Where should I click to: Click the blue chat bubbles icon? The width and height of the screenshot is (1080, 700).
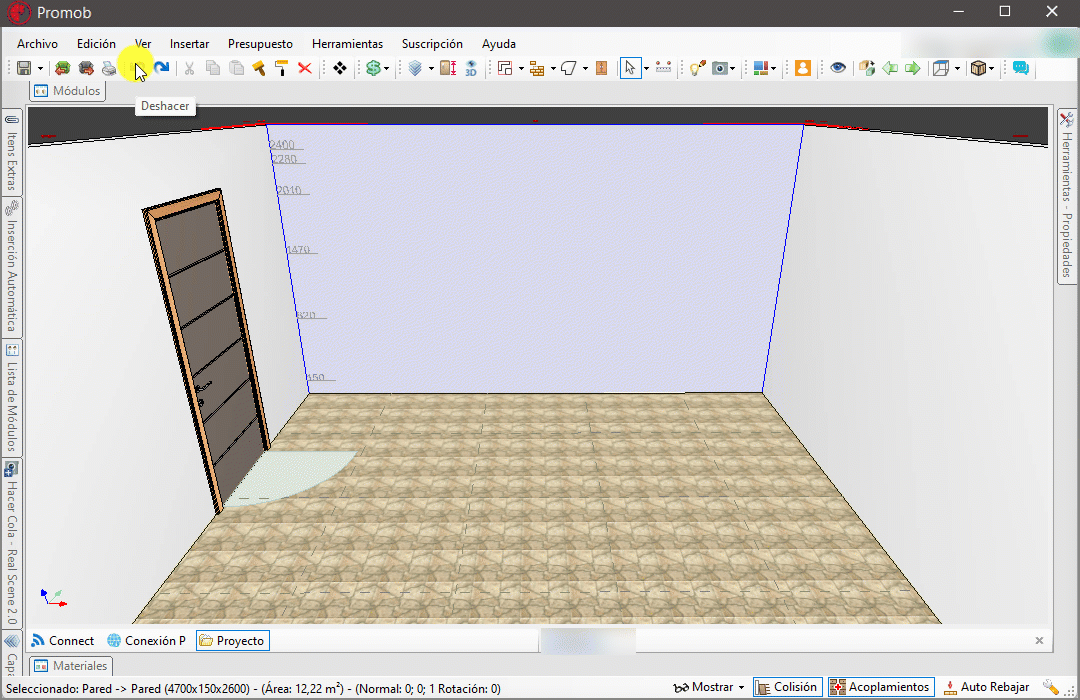tap(1021, 68)
